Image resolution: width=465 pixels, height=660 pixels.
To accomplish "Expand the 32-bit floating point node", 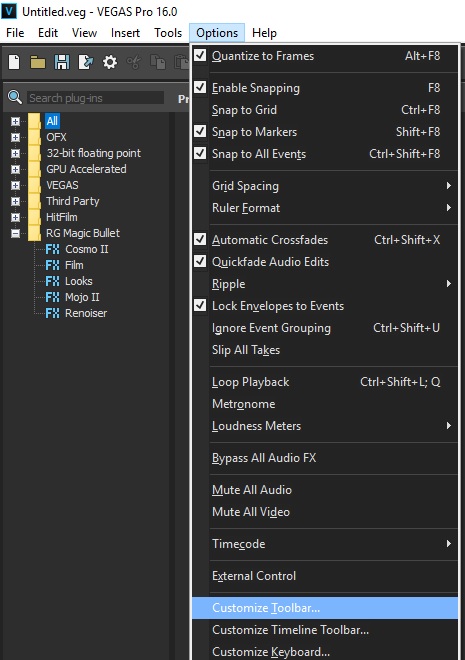I will tap(16, 153).
